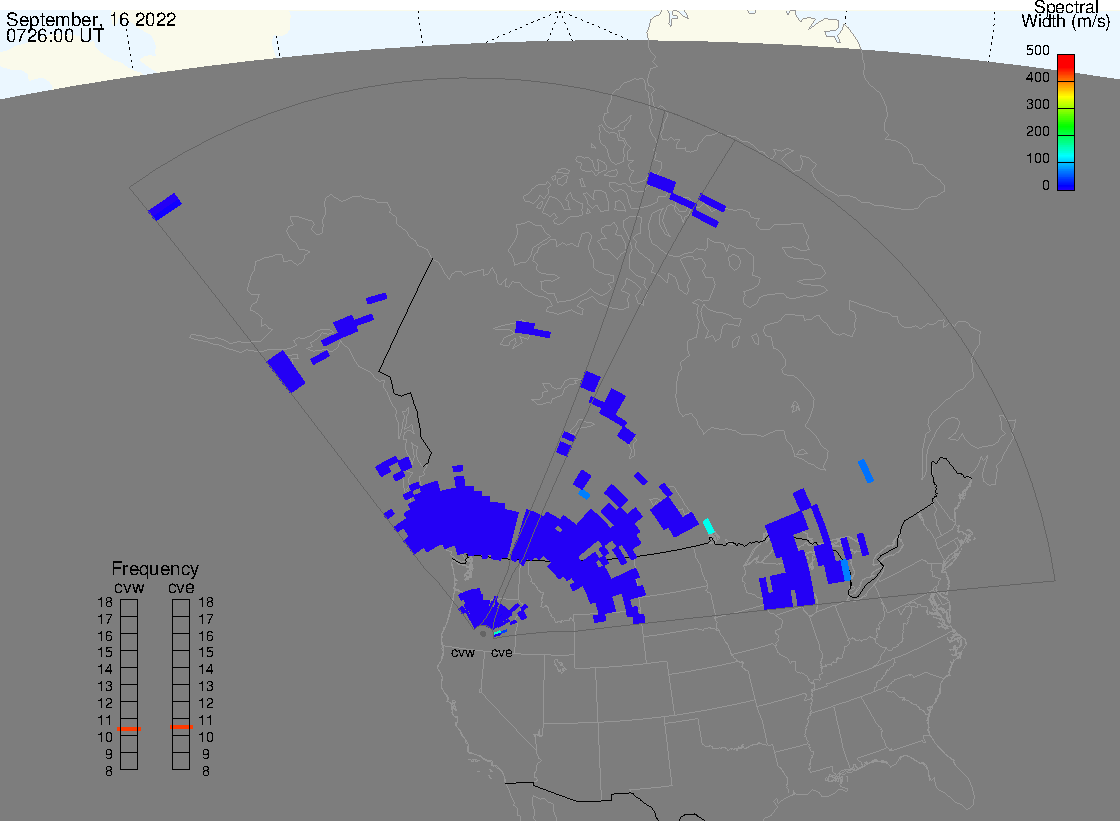Viewport: 1120px width, 821px height.
Task: Click the date text "September, 16 2022"
Action: 91,19
